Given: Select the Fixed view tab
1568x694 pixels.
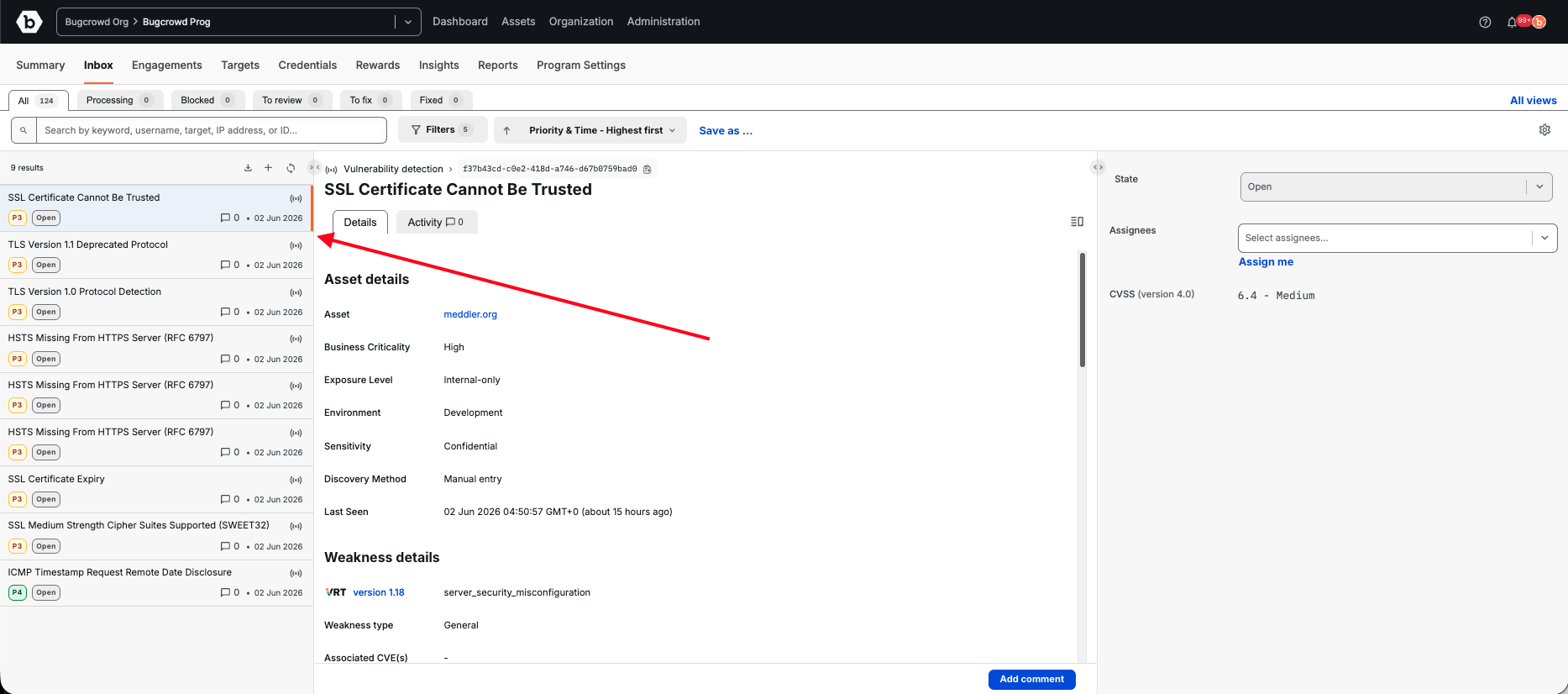Looking at the screenshot, I should 441,100.
